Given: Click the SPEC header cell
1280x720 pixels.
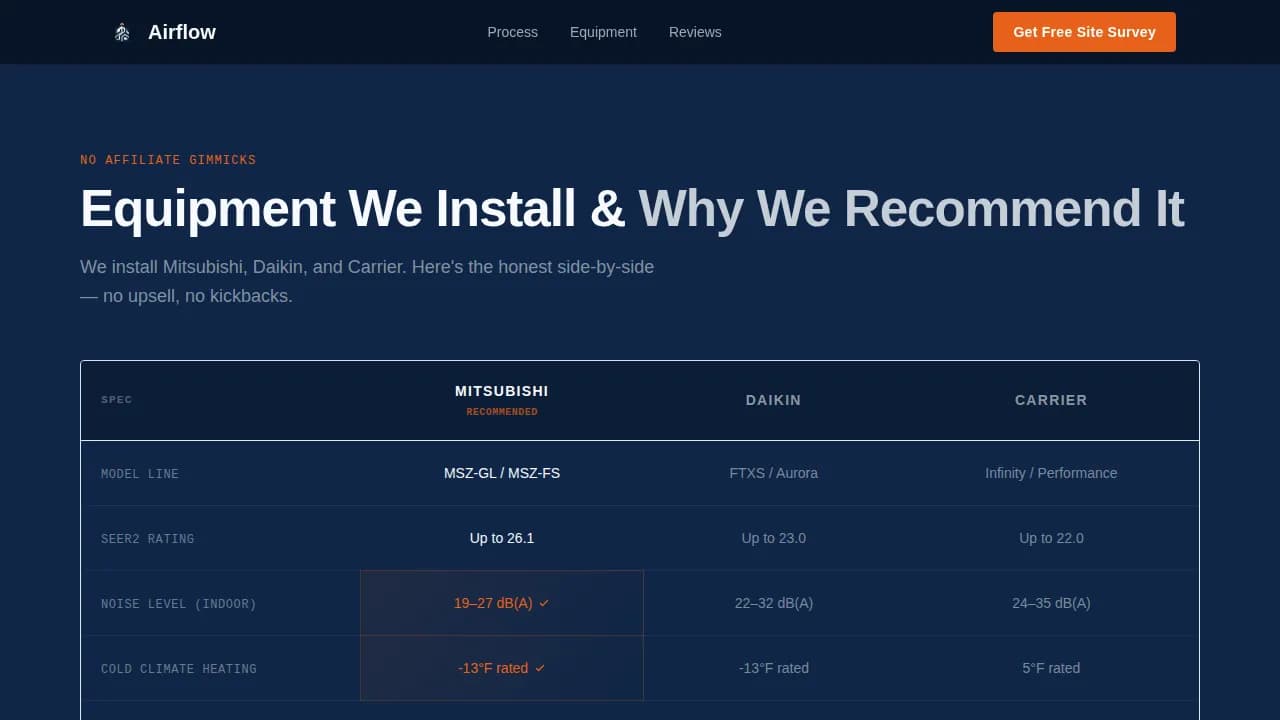Looking at the screenshot, I should pos(116,399).
